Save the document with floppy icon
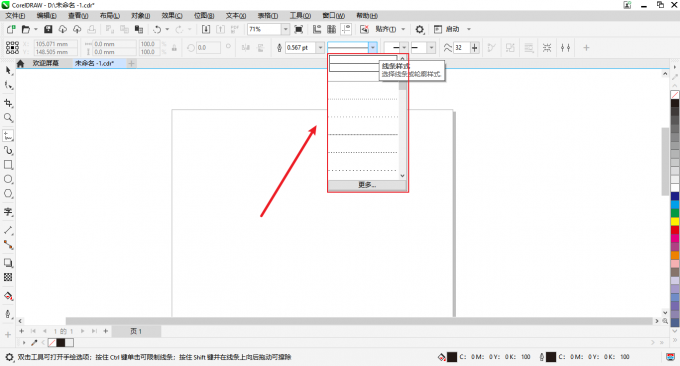 48,29
